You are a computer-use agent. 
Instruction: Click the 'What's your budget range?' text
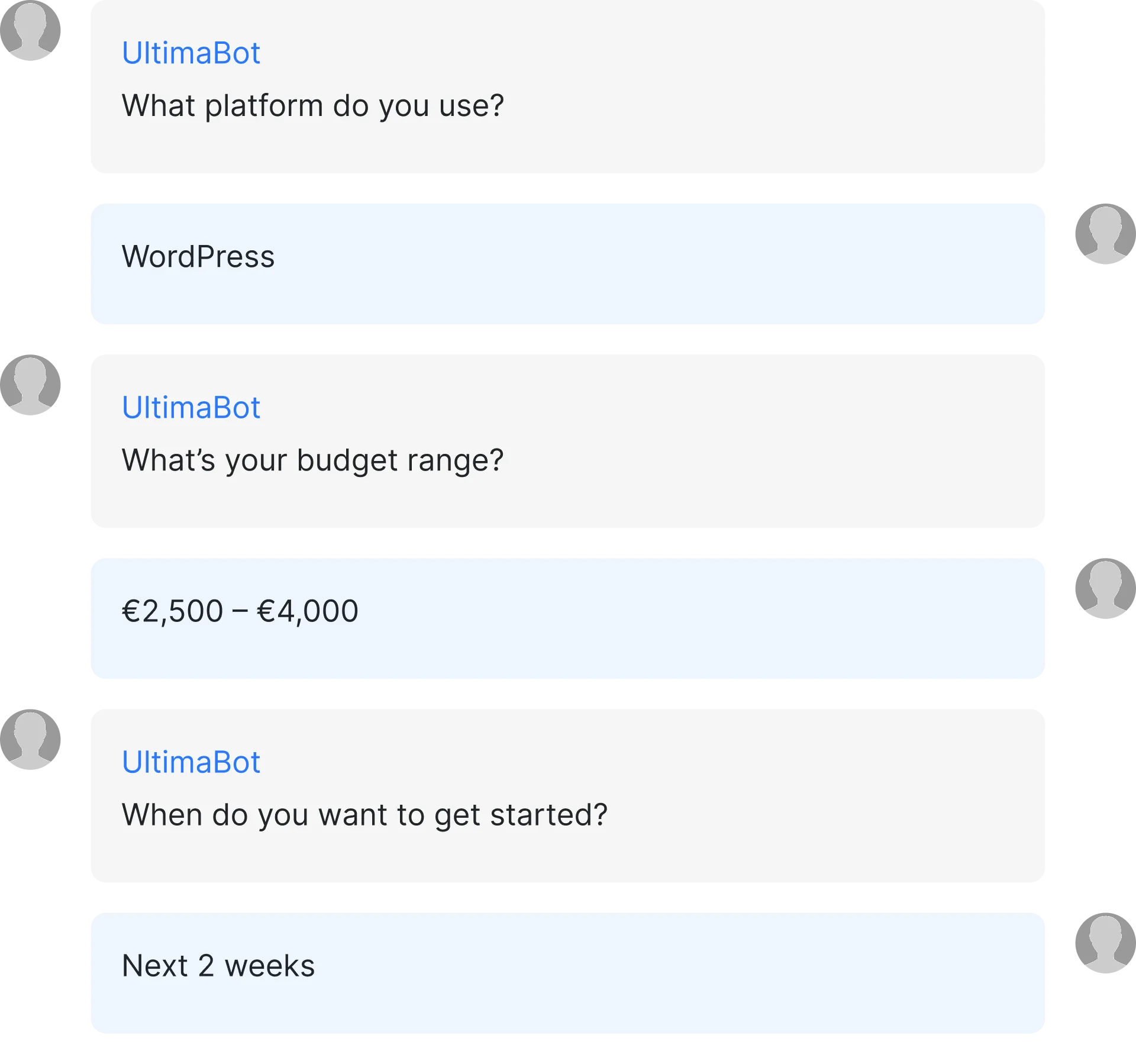312,460
